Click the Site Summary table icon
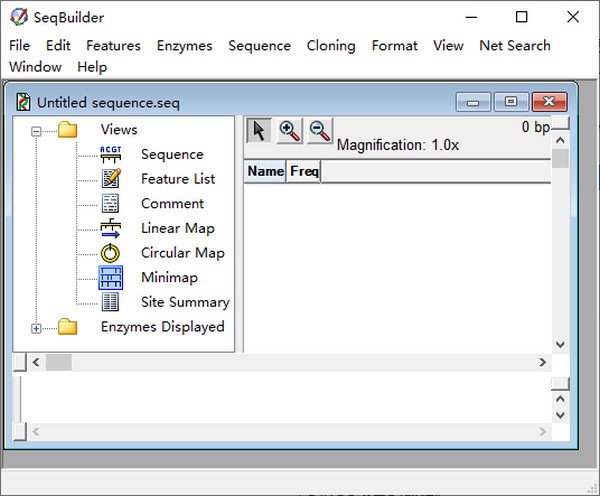Screen dimensions: 600x496 click(x=110, y=302)
